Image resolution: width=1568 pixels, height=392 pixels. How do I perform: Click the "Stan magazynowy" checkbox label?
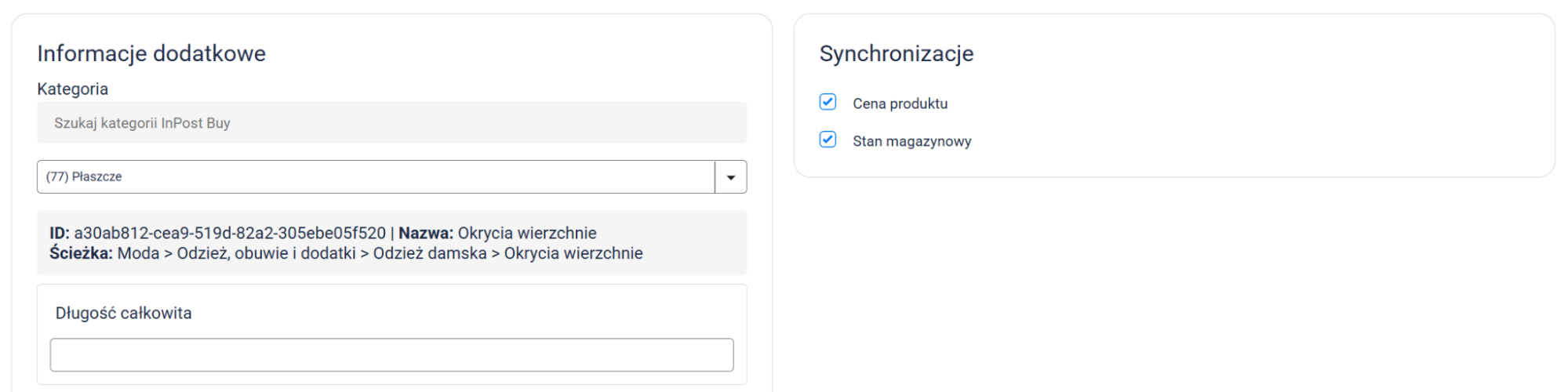pyautogui.click(x=911, y=141)
